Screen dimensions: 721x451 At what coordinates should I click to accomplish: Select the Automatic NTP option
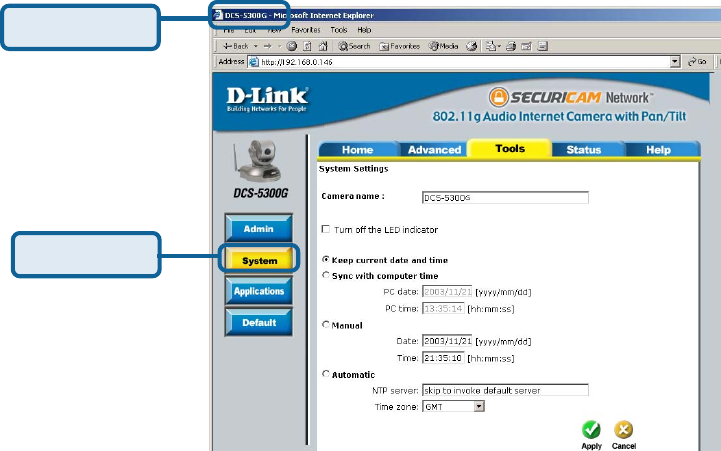[326, 374]
